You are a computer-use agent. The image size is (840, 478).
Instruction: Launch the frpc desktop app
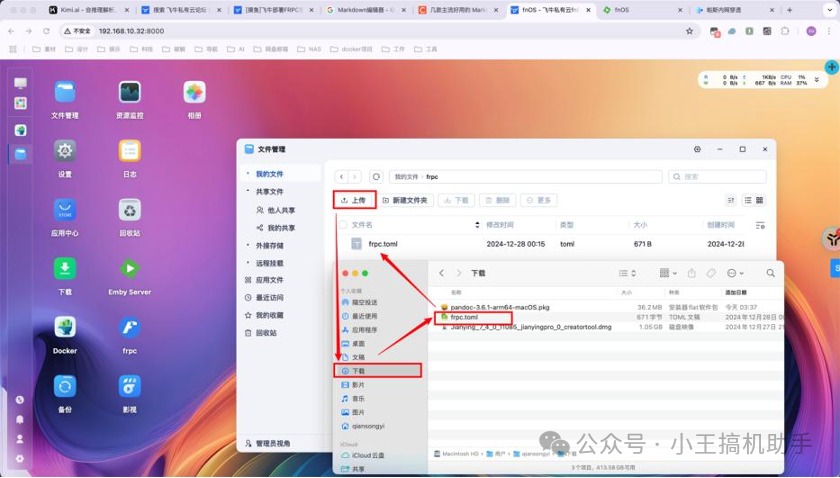click(x=129, y=328)
